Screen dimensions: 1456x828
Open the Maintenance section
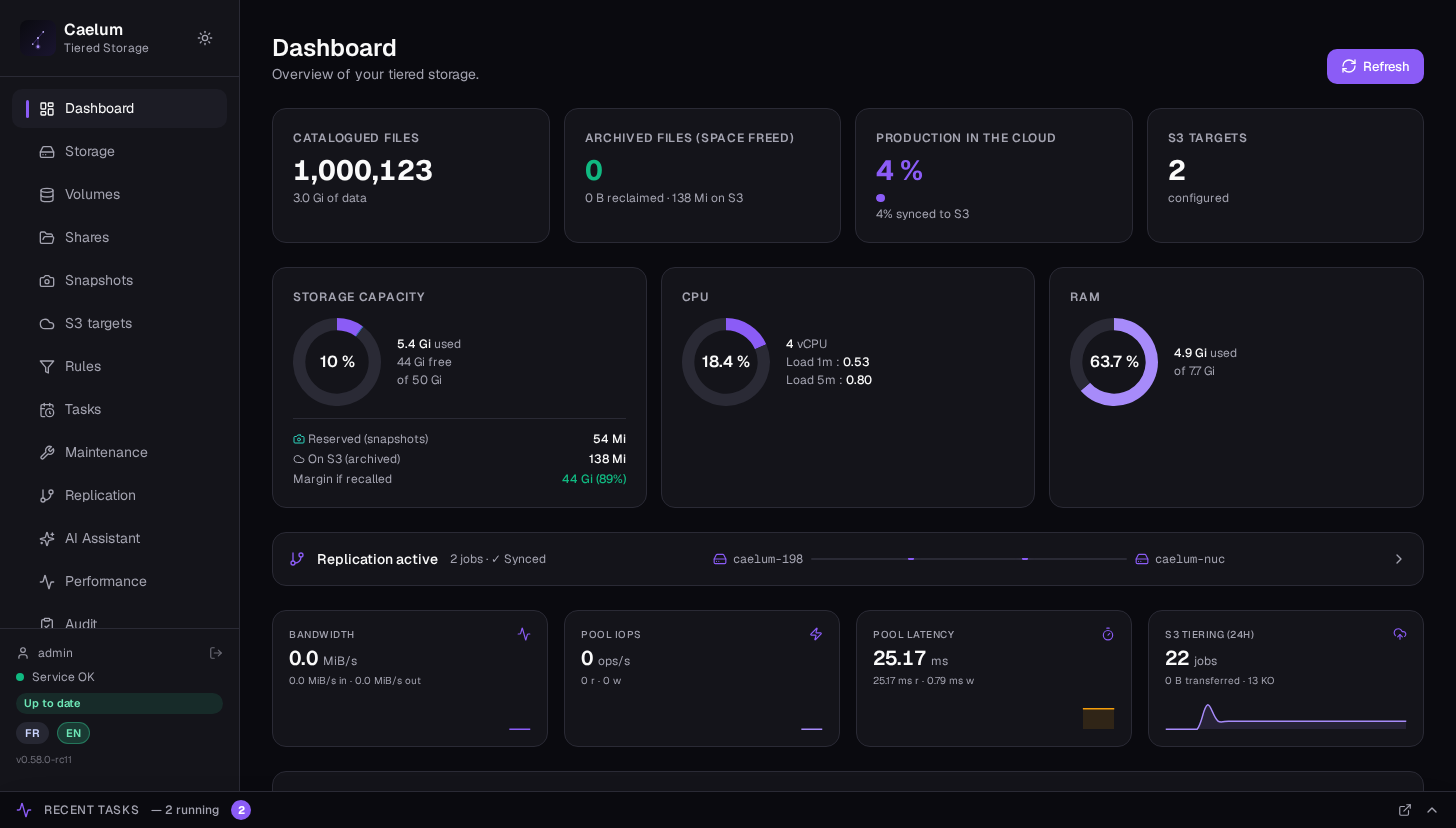coord(120,452)
